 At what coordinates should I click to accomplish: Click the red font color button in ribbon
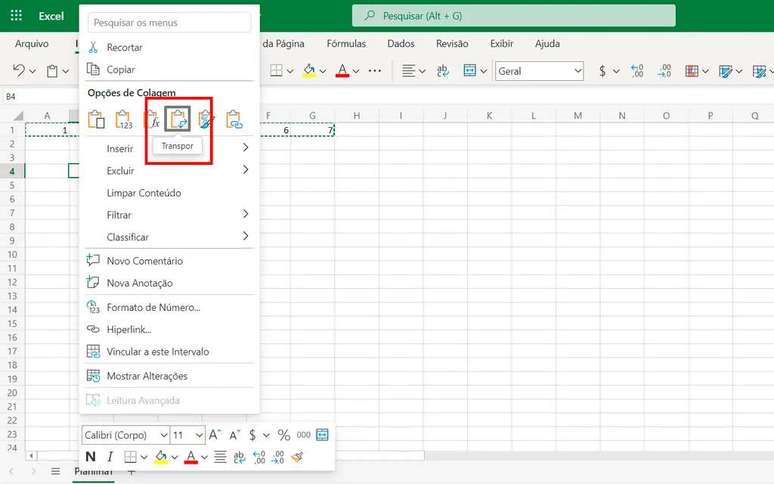[343, 71]
